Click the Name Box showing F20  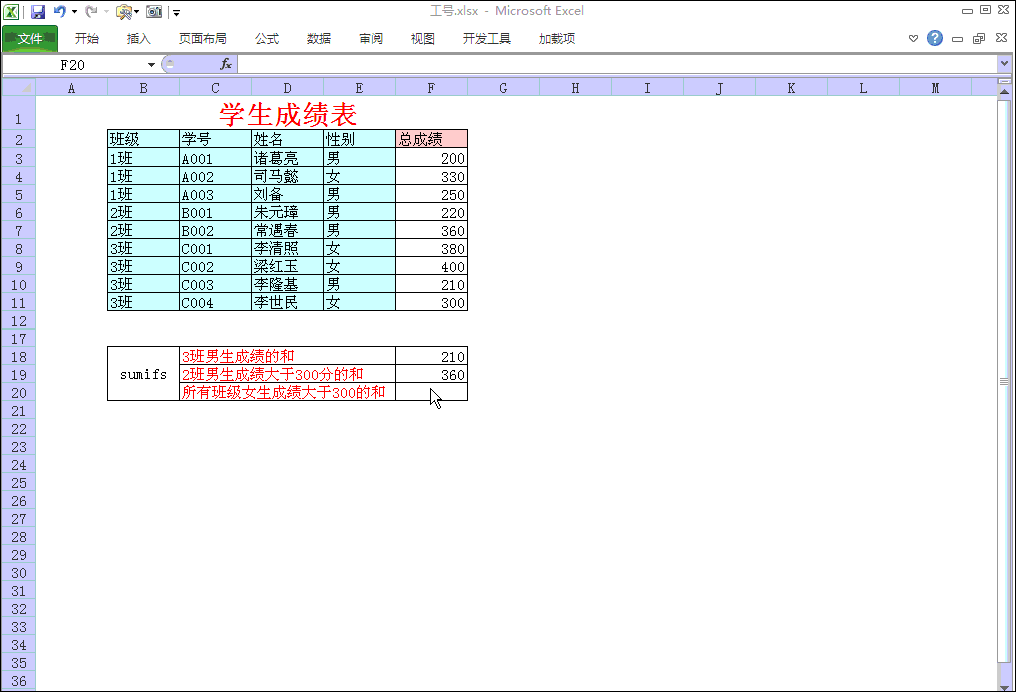click(73, 65)
